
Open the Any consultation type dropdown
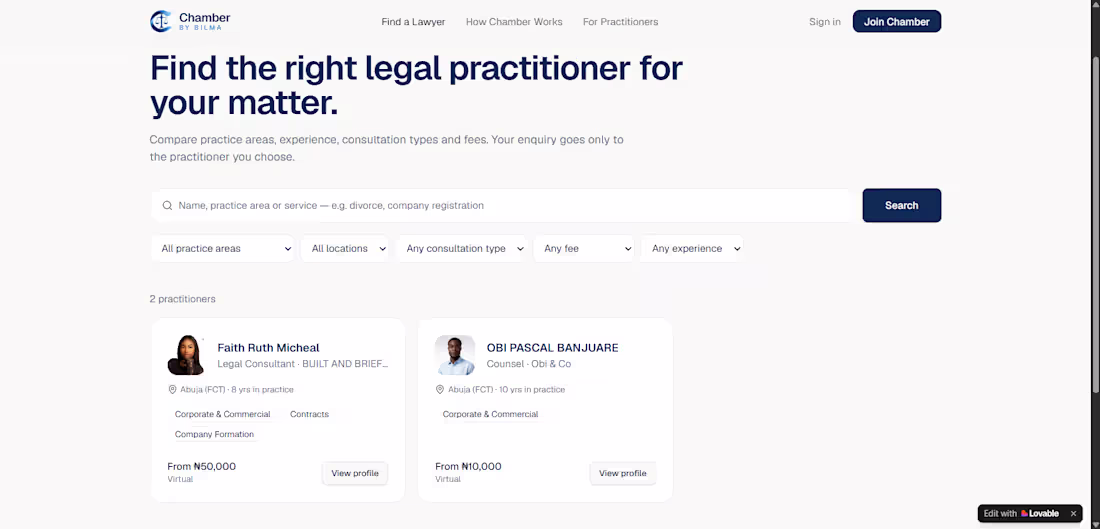[462, 248]
